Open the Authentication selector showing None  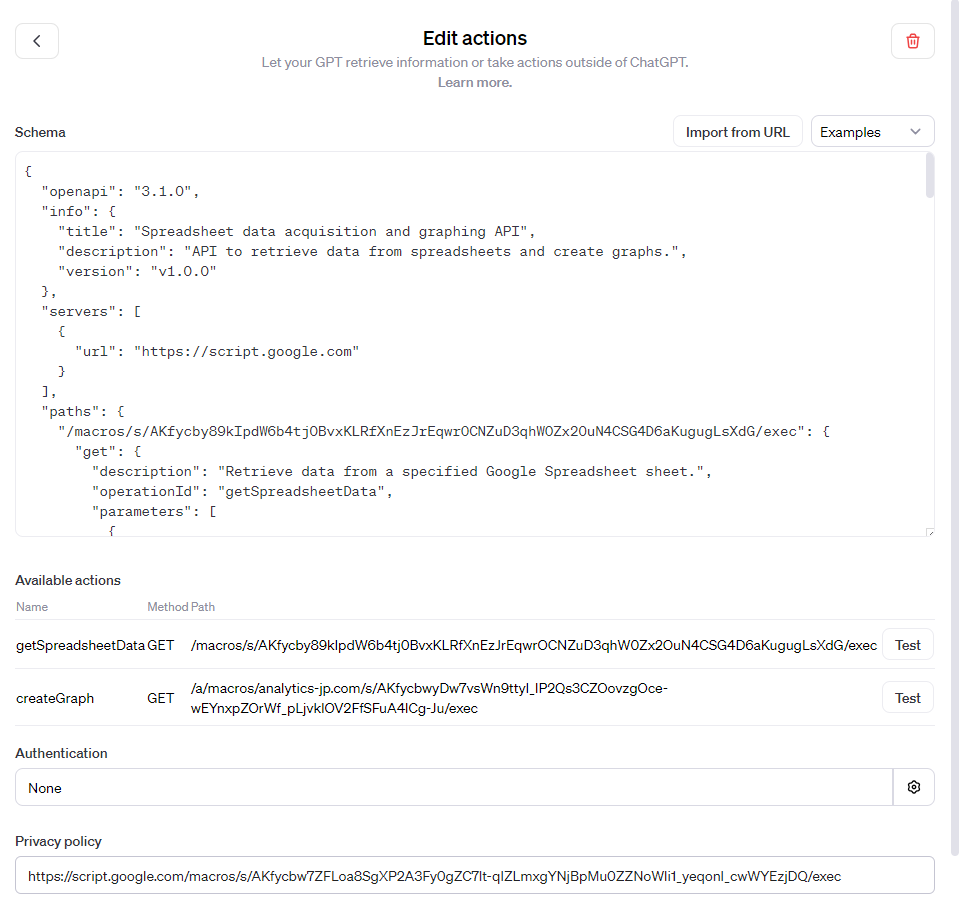tap(452, 787)
